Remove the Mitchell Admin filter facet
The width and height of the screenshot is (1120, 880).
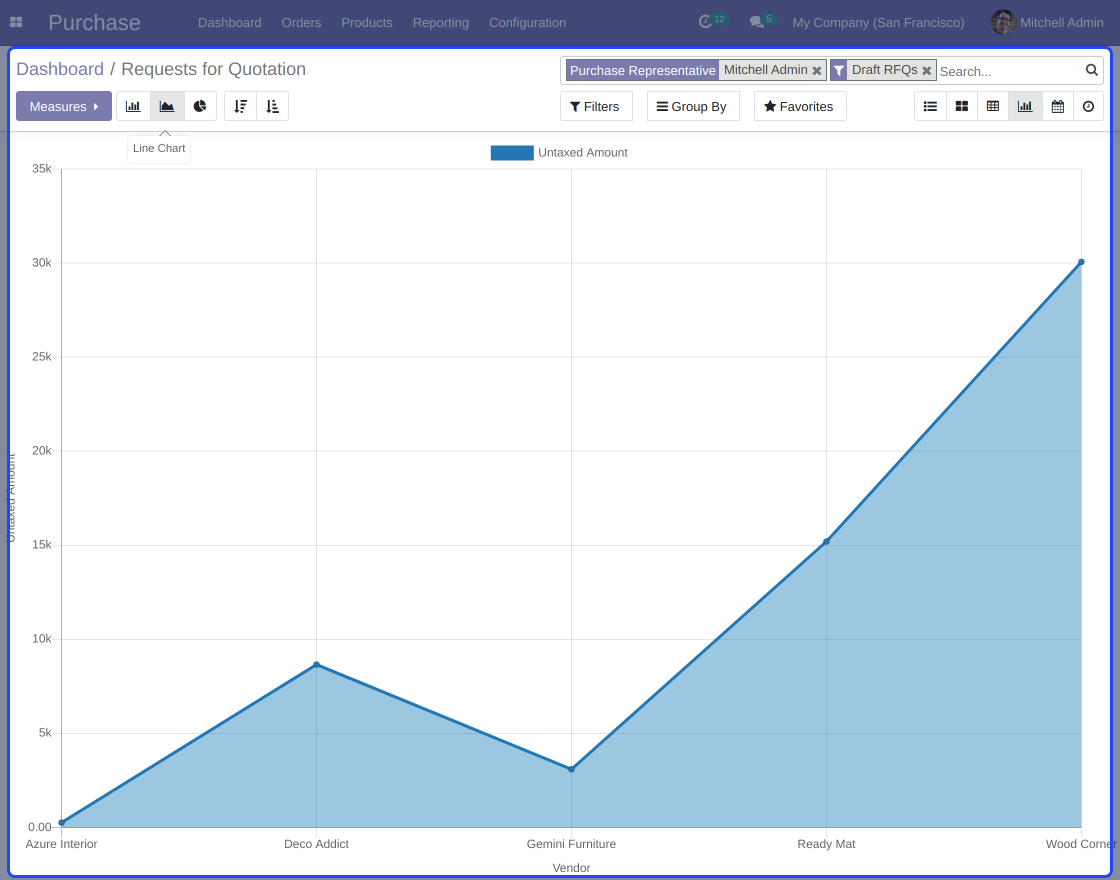(x=816, y=71)
